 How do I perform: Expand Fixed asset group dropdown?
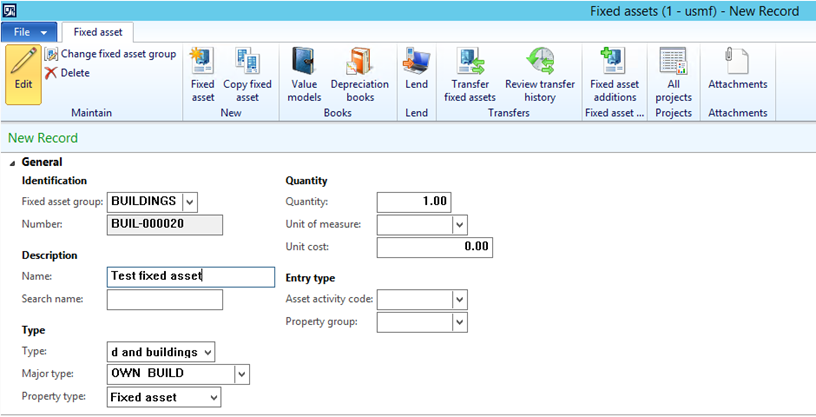[190, 202]
